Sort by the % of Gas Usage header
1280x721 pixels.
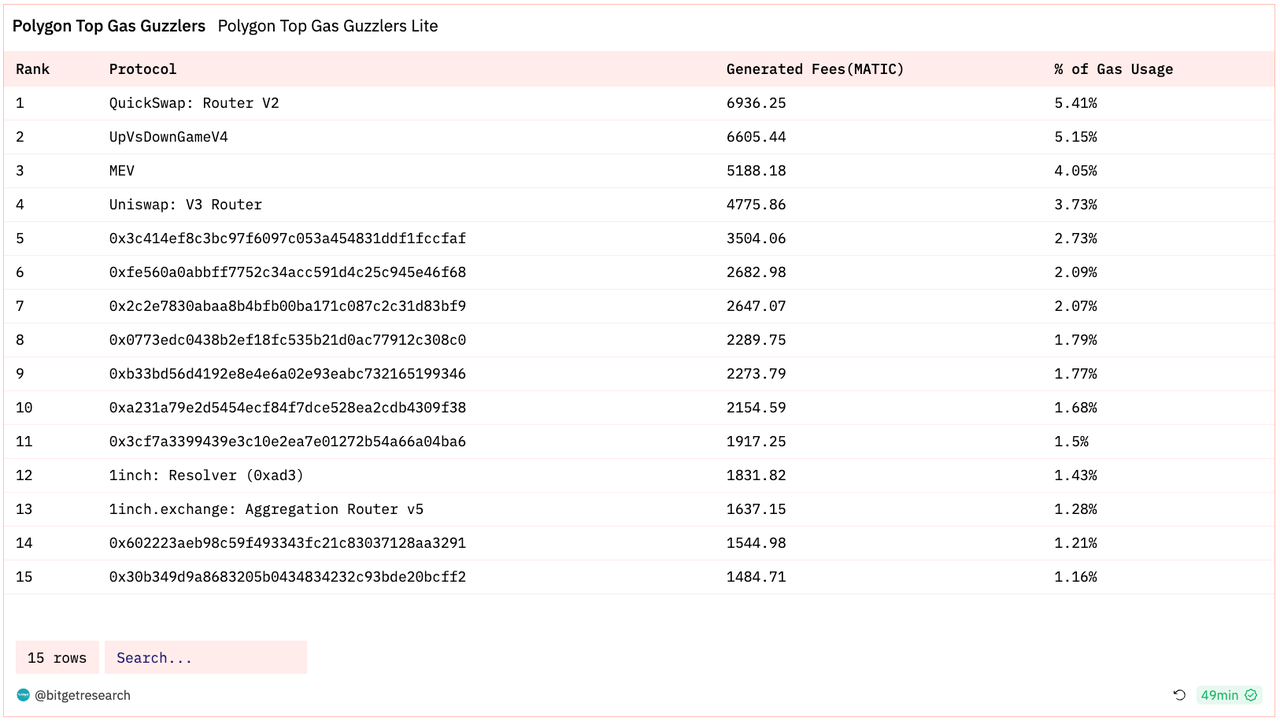click(x=1114, y=69)
